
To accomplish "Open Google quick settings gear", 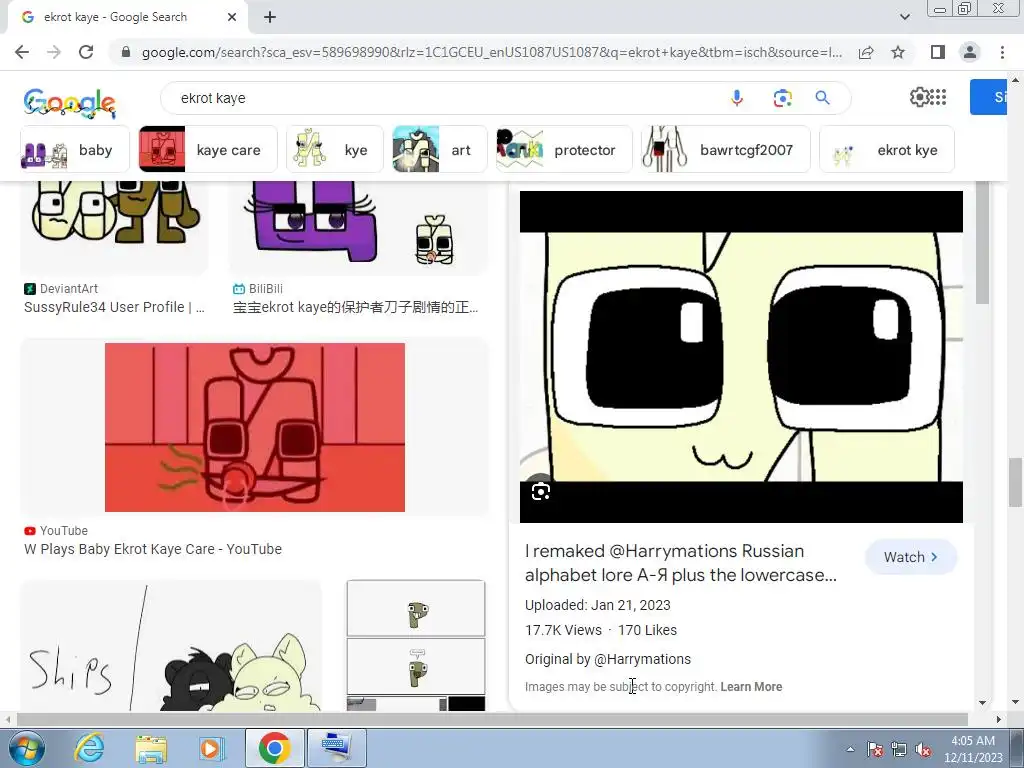I will [920, 97].
